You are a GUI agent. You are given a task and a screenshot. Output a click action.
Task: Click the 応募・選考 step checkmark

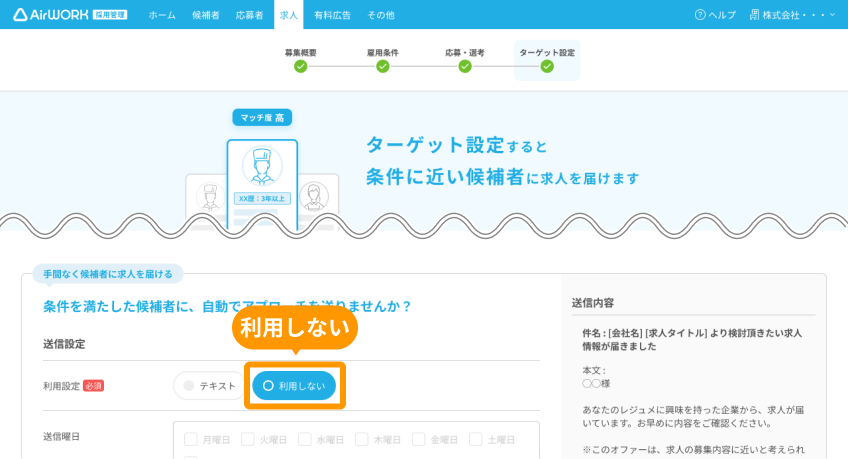click(465, 66)
